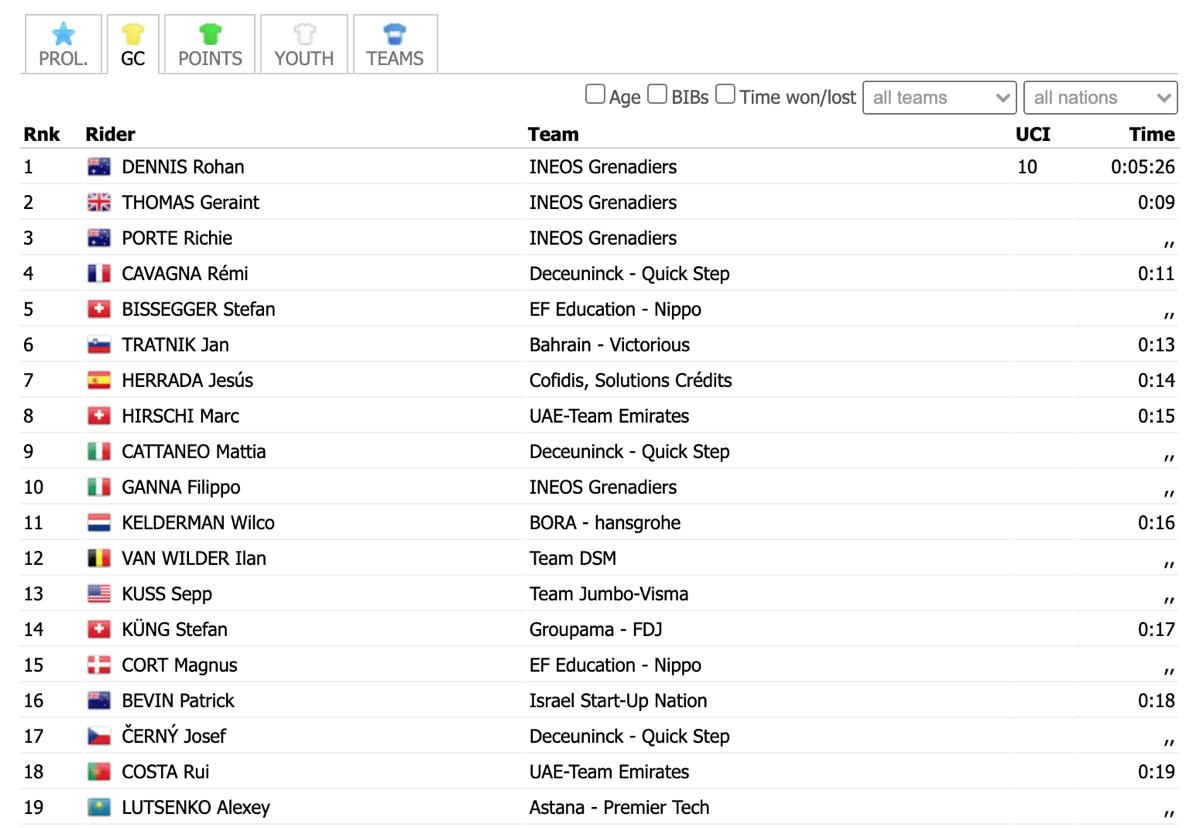This screenshot has height=828, width=1200.
Task: Open Israel Start-Up Nation team link
Action: click(x=618, y=701)
